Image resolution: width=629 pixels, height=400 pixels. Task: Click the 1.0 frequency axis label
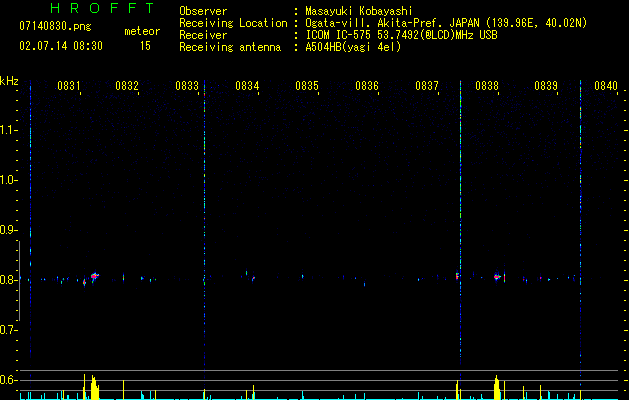9,180
